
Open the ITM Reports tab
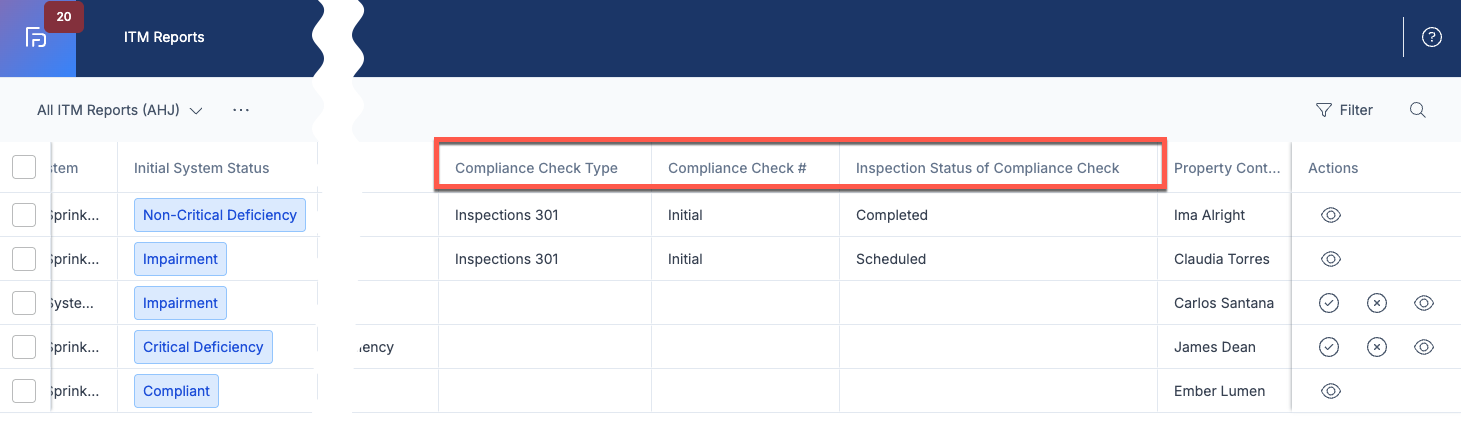[x=164, y=38]
